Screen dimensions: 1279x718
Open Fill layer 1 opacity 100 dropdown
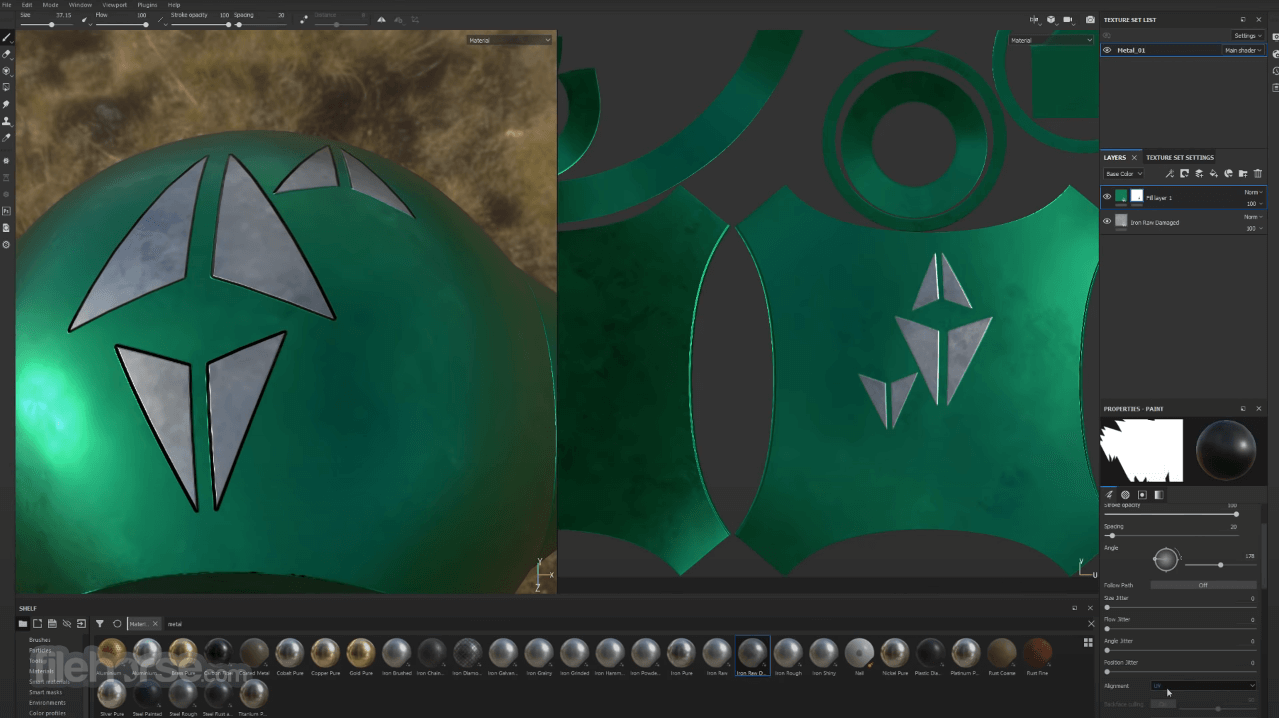tap(1254, 204)
